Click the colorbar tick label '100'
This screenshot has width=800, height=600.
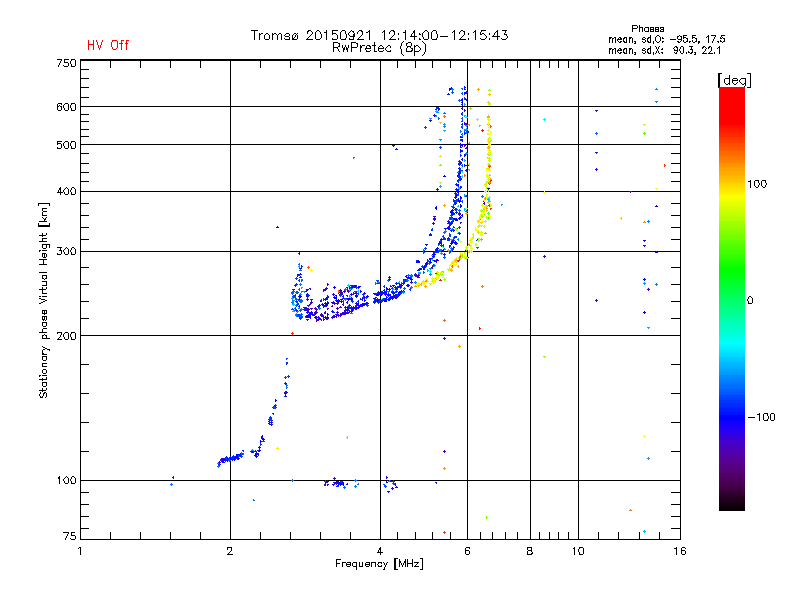757,184
